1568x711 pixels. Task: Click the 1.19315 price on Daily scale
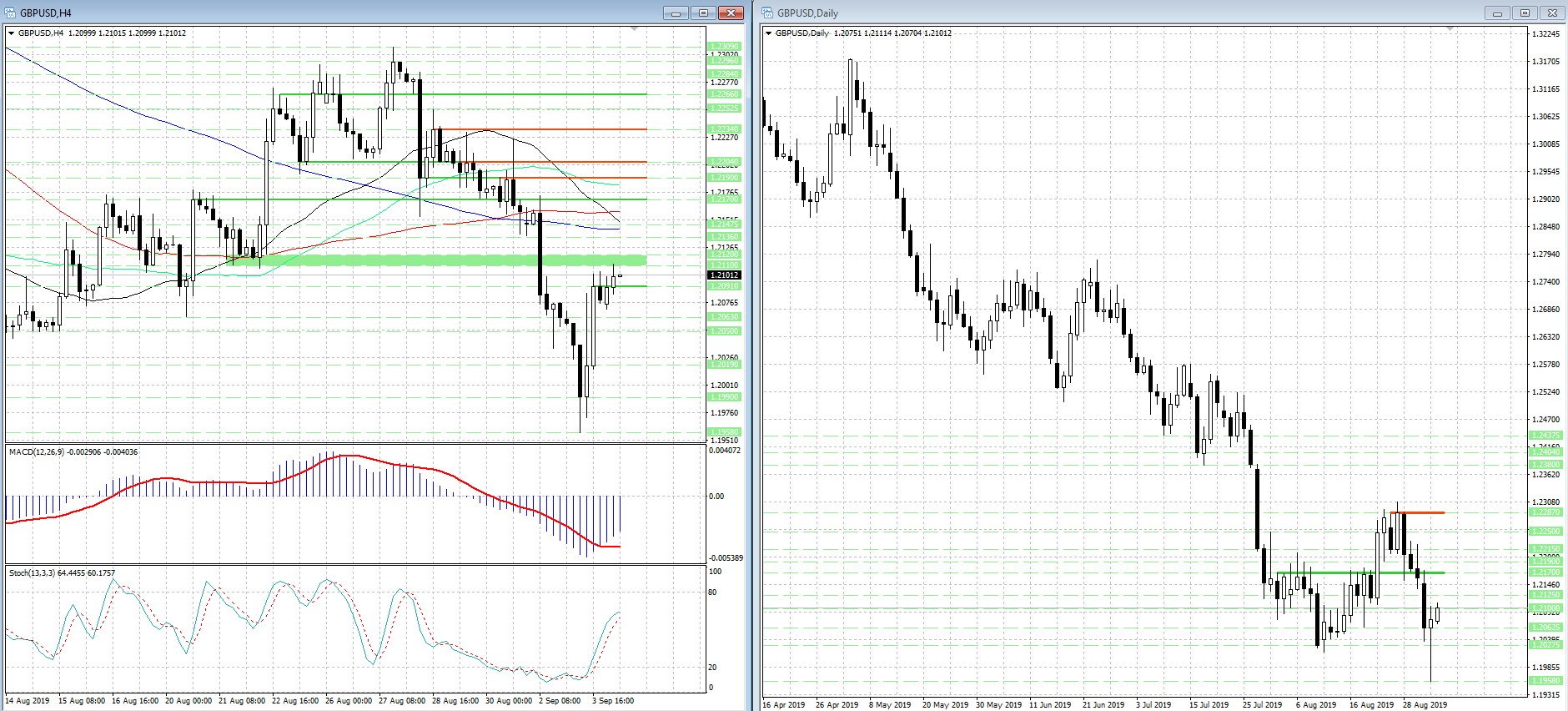[x=1545, y=695]
